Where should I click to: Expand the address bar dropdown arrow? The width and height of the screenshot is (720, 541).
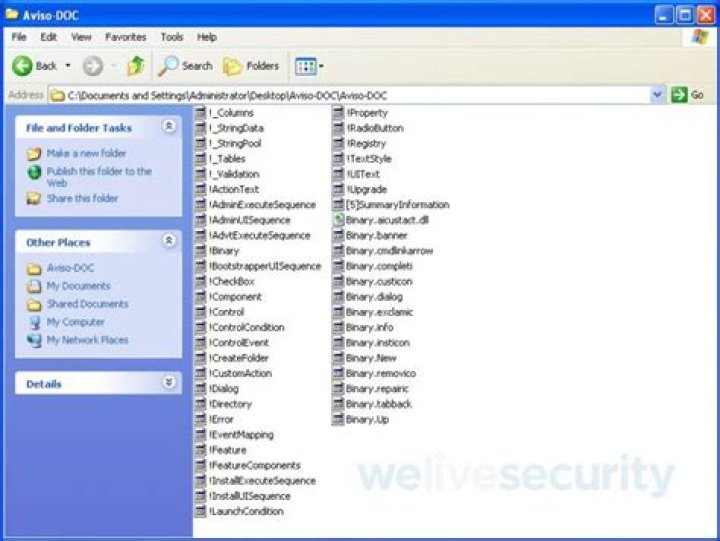[x=657, y=95]
